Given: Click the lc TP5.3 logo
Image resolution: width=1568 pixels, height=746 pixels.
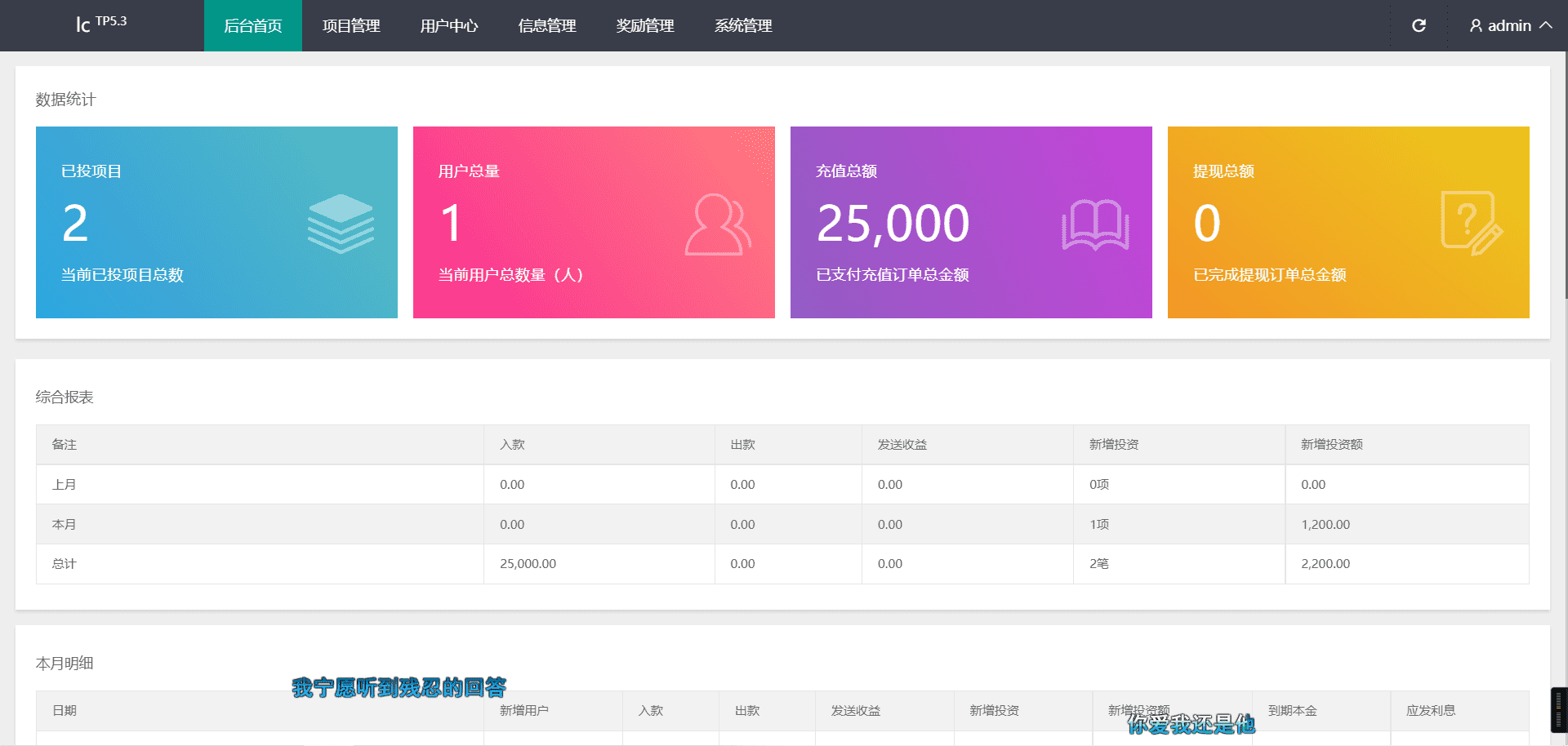Looking at the screenshot, I should click(x=101, y=24).
